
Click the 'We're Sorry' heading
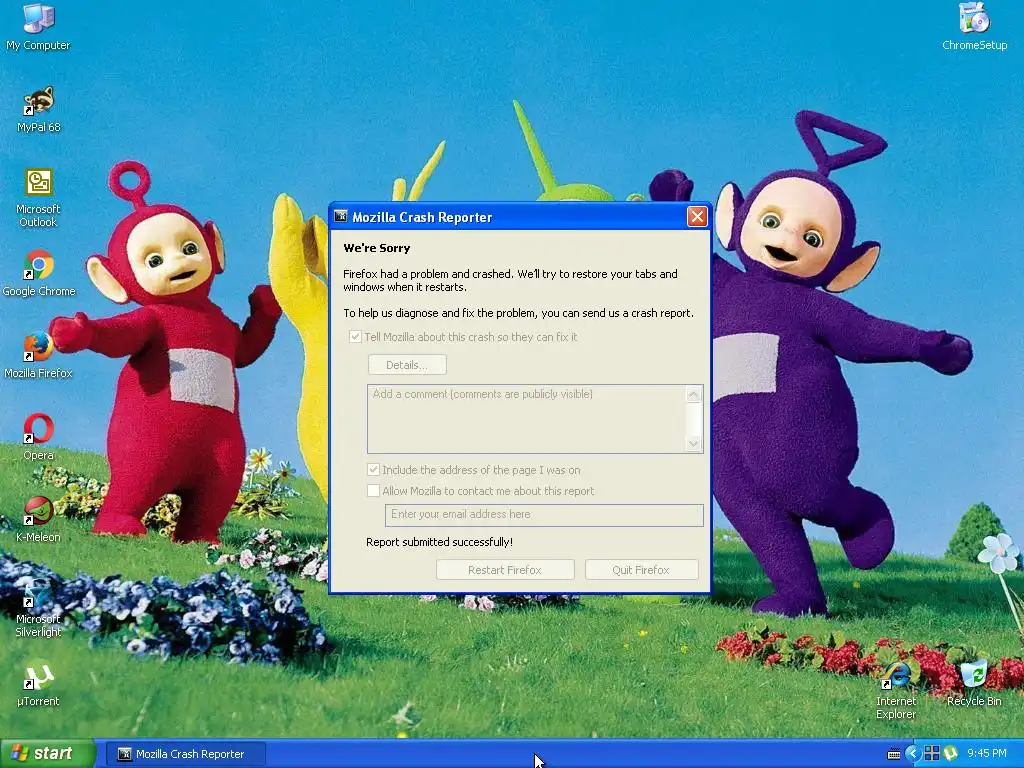tap(377, 248)
